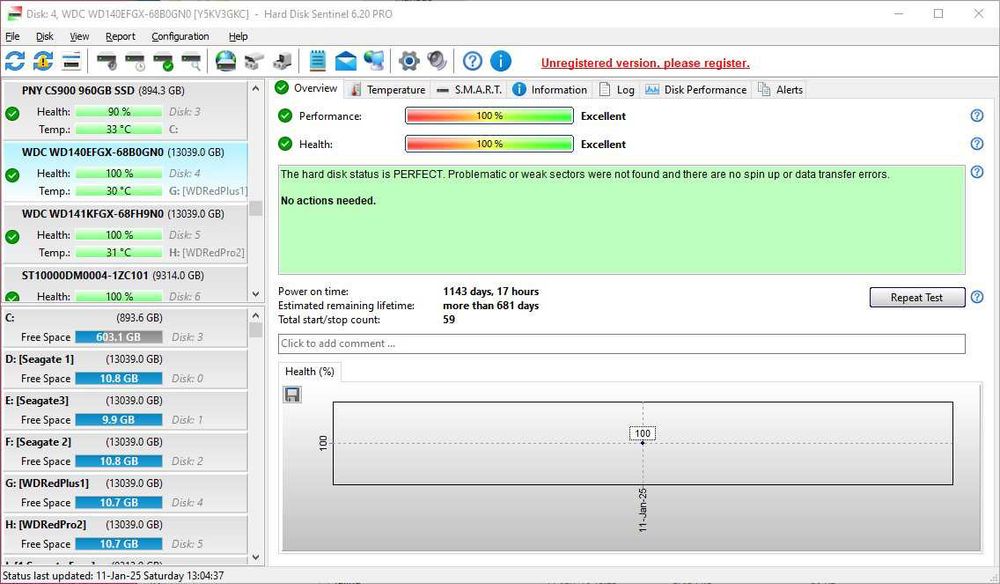Click the status last updated bar text
The image size is (1000, 584).
click(x=114, y=576)
